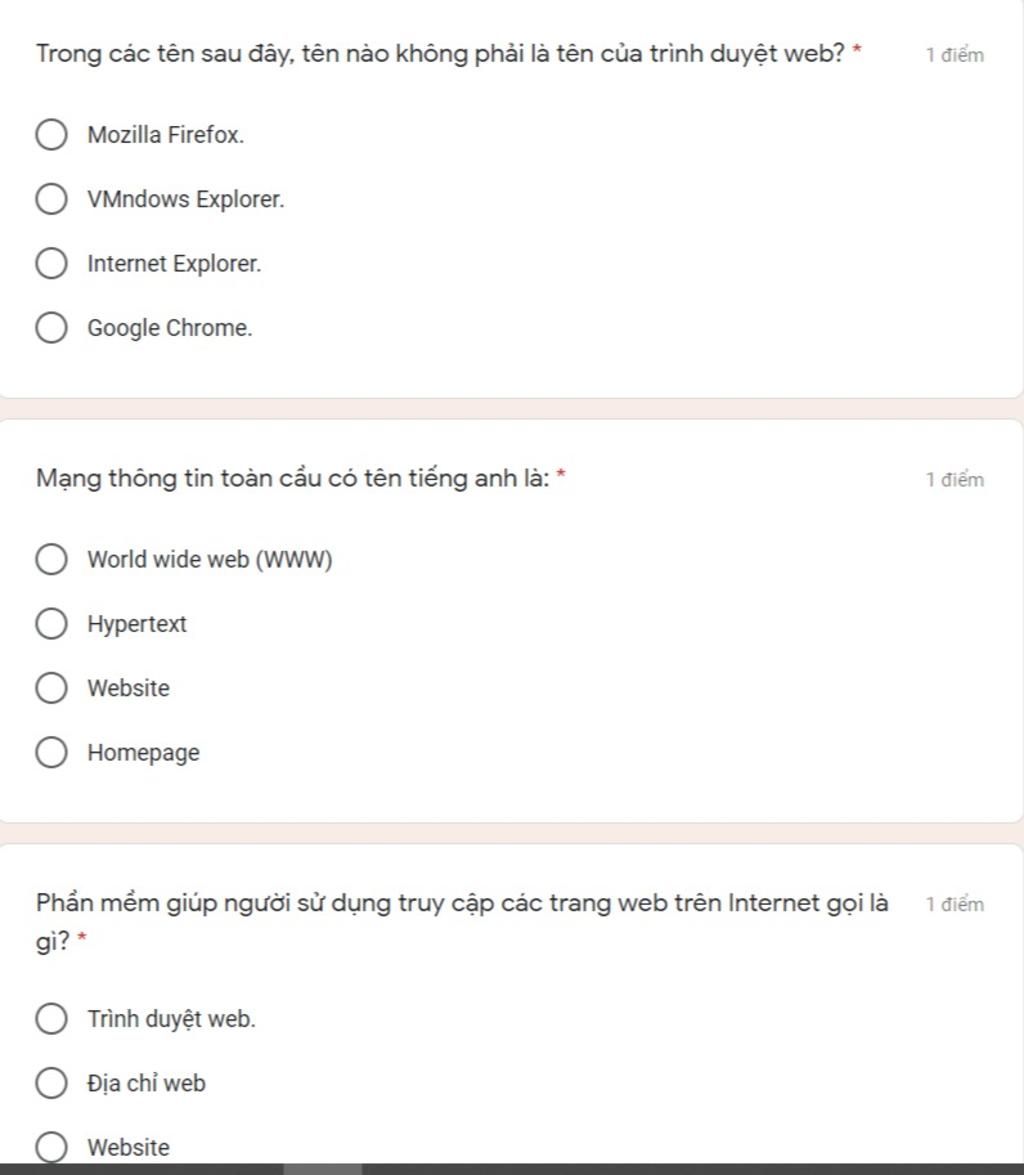
Task: Pick the Internet Explorer radio button
Action: click(52, 264)
